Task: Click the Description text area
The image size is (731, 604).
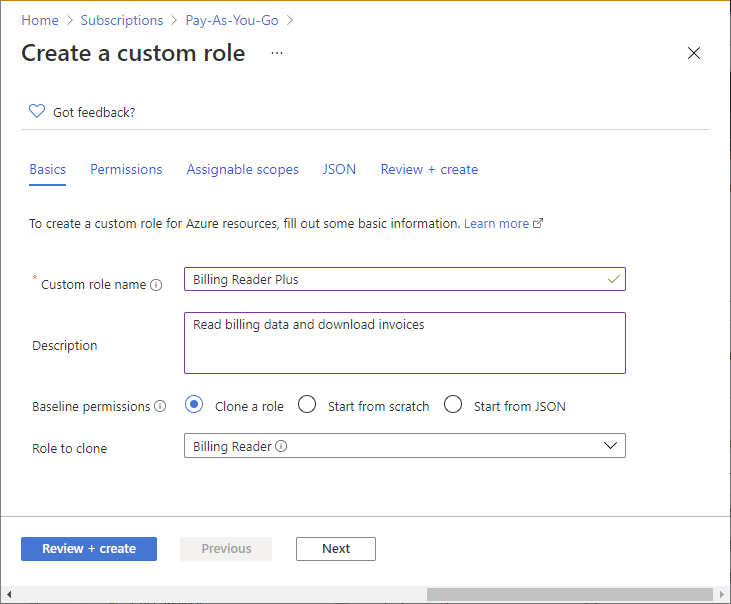Action: pyautogui.click(x=405, y=343)
